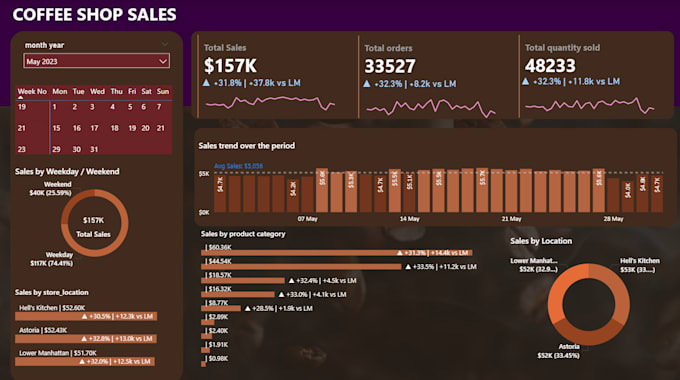Viewport: 680px width, 380px height.
Task: Click the 21 May axis label
Action: tap(512, 219)
